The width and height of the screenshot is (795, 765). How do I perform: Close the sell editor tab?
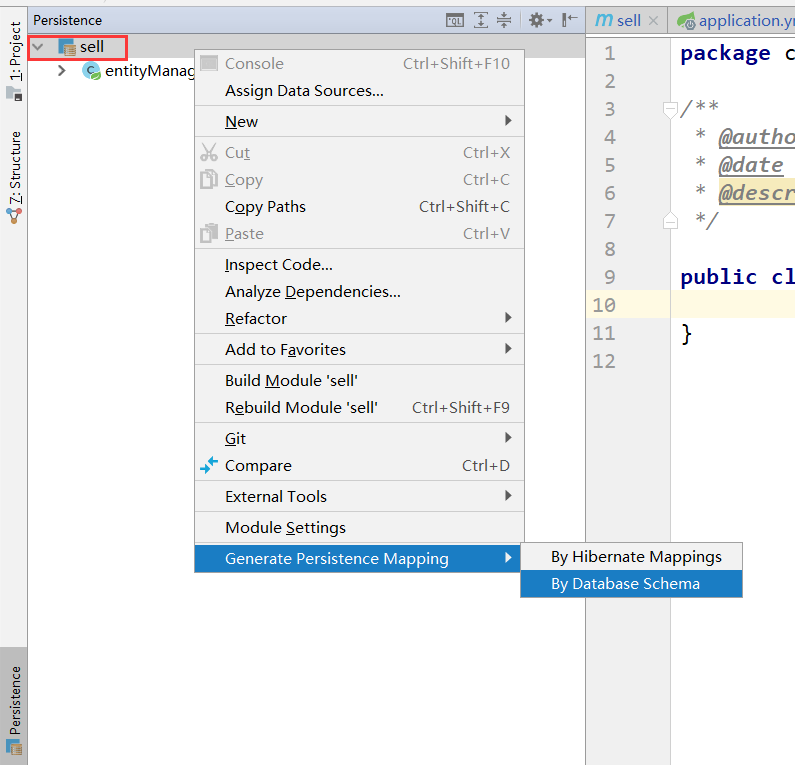click(653, 21)
